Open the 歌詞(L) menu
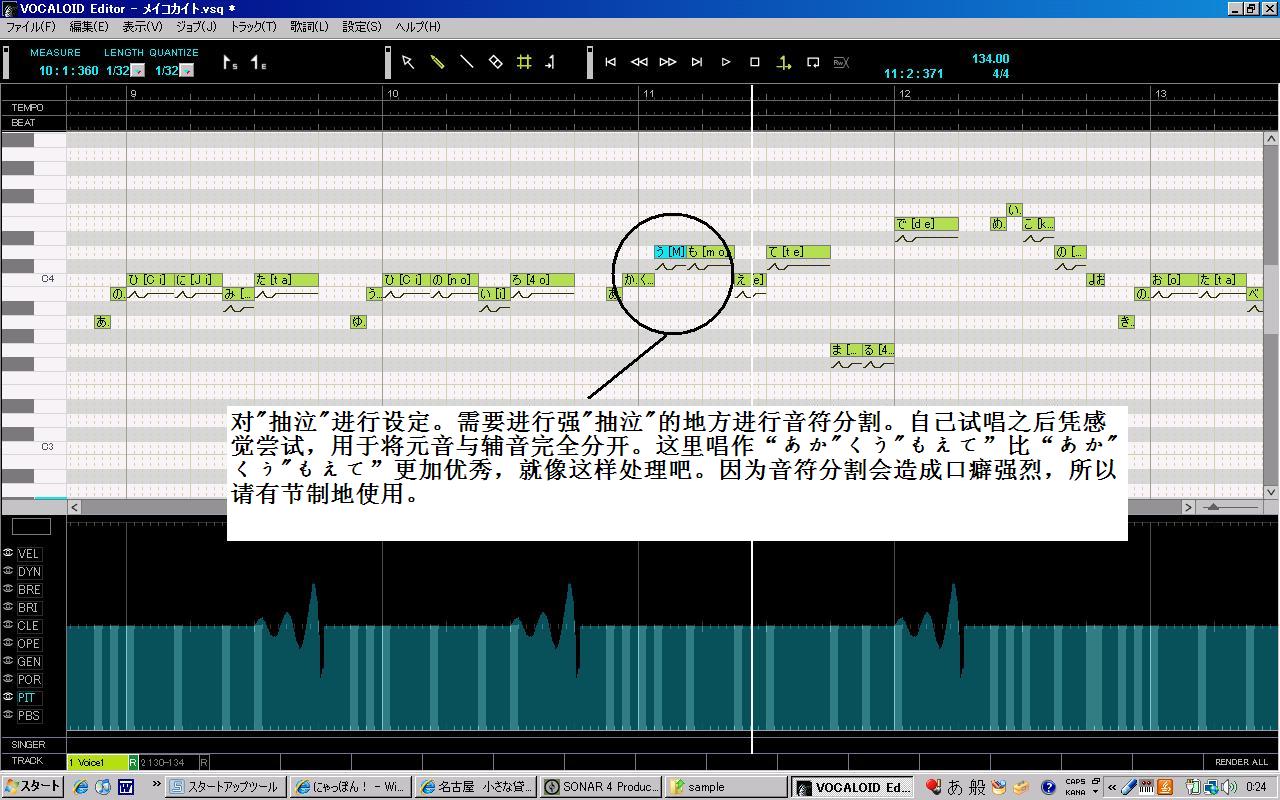The height and width of the screenshot is (800, 1280). point(309,27)
